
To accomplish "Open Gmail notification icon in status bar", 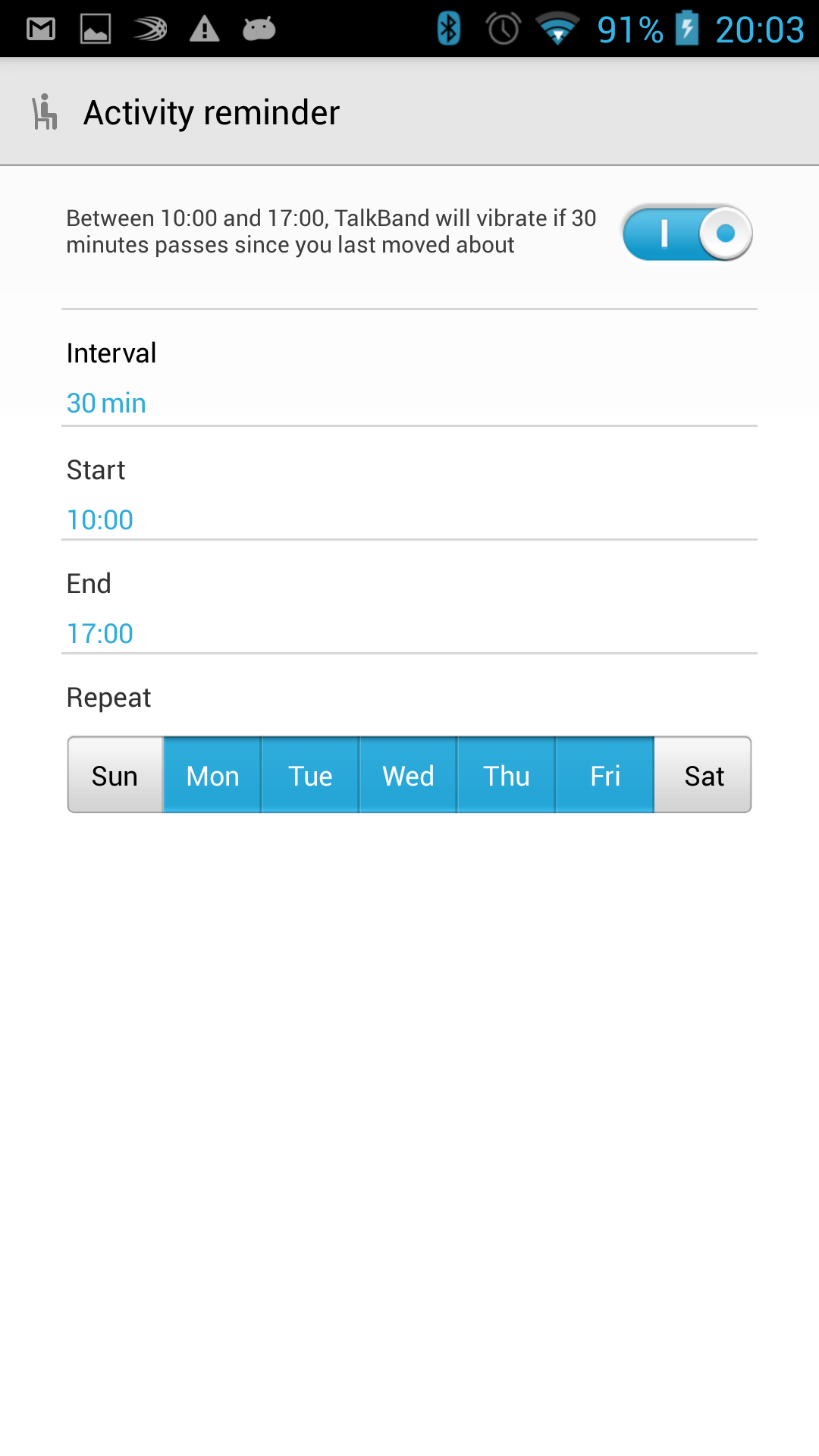I will (41, 30).
